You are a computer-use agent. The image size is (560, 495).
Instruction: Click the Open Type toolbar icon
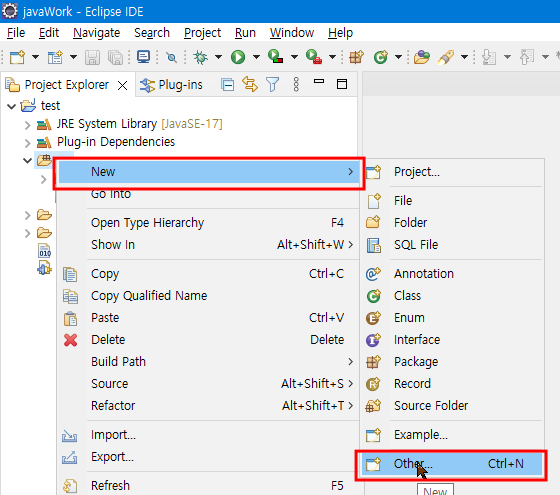point(422,57)
